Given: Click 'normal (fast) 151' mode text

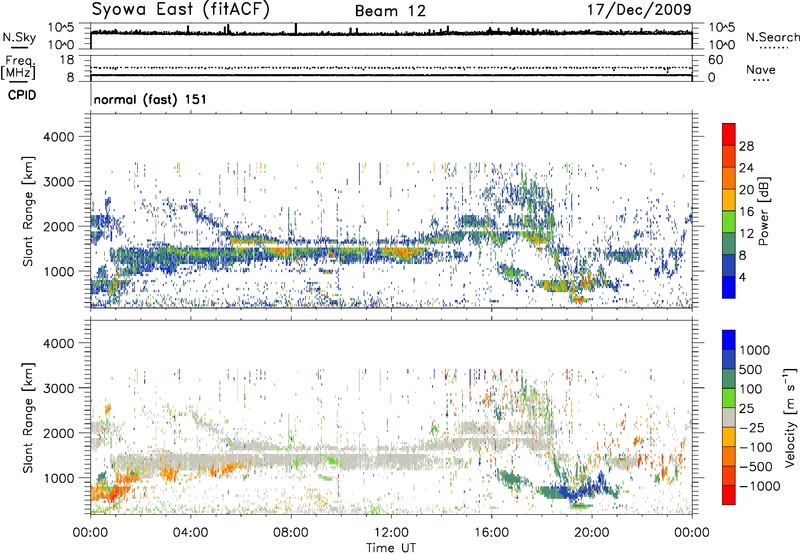Looking at the screenshot, I should [150, 99].
